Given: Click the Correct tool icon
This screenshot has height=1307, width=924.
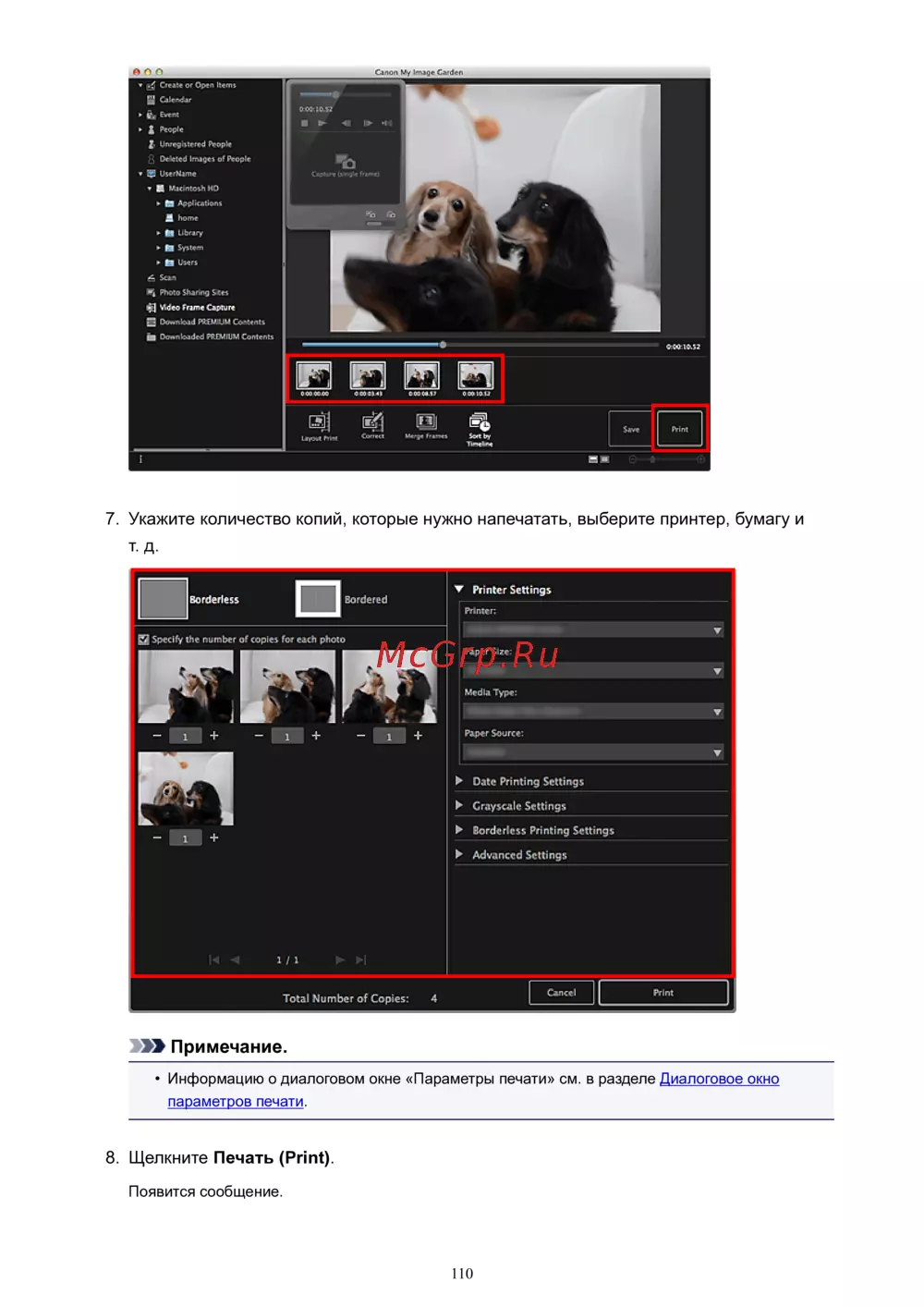Looking at the screenshot, I should pyautogui.click(x=372, y=423).
